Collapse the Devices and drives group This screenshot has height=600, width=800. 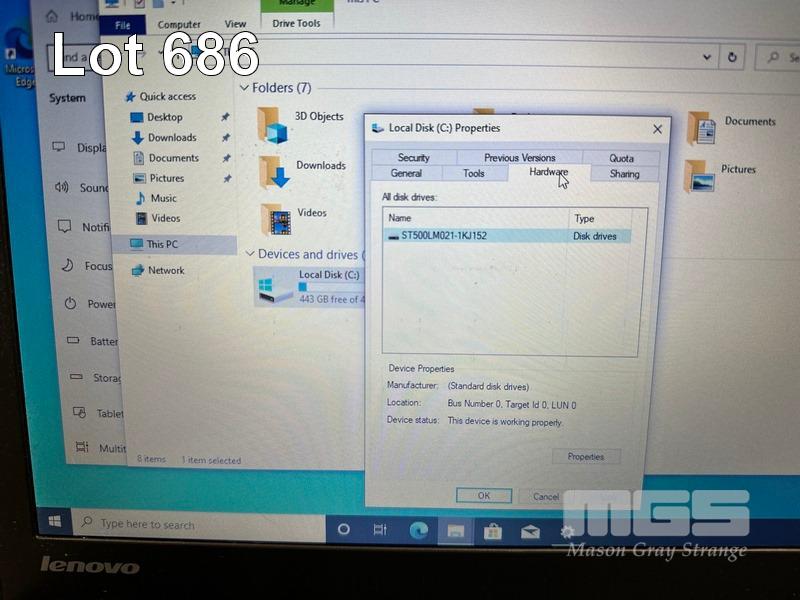click(250, 254)
